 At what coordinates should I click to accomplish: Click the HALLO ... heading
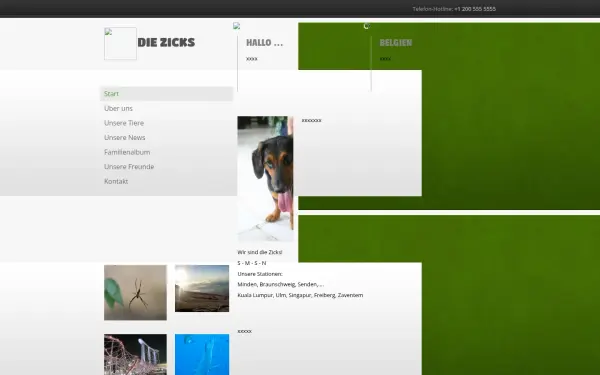(x=264, y=42)
